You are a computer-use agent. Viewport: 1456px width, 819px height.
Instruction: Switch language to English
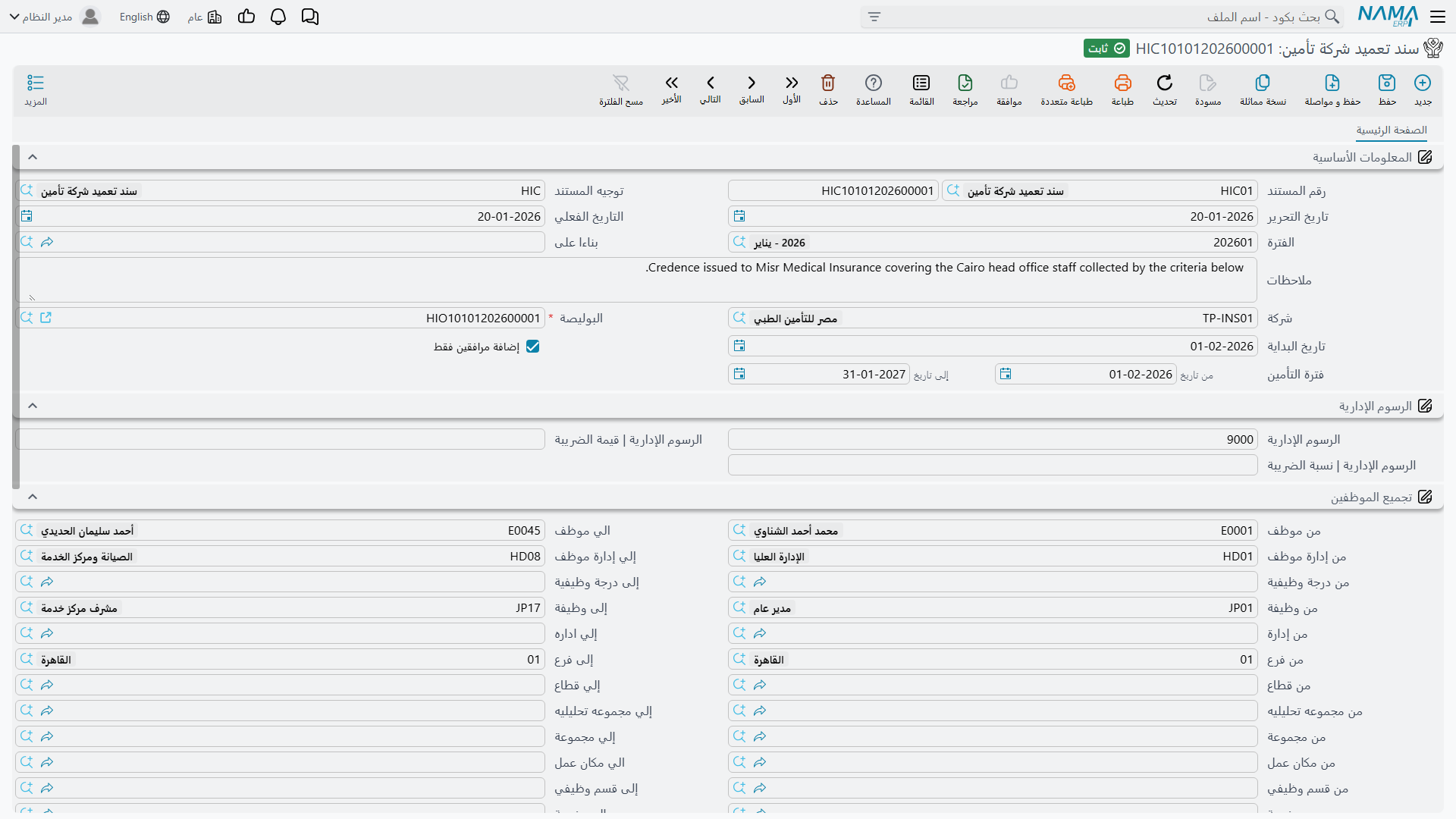coord(144,17)
